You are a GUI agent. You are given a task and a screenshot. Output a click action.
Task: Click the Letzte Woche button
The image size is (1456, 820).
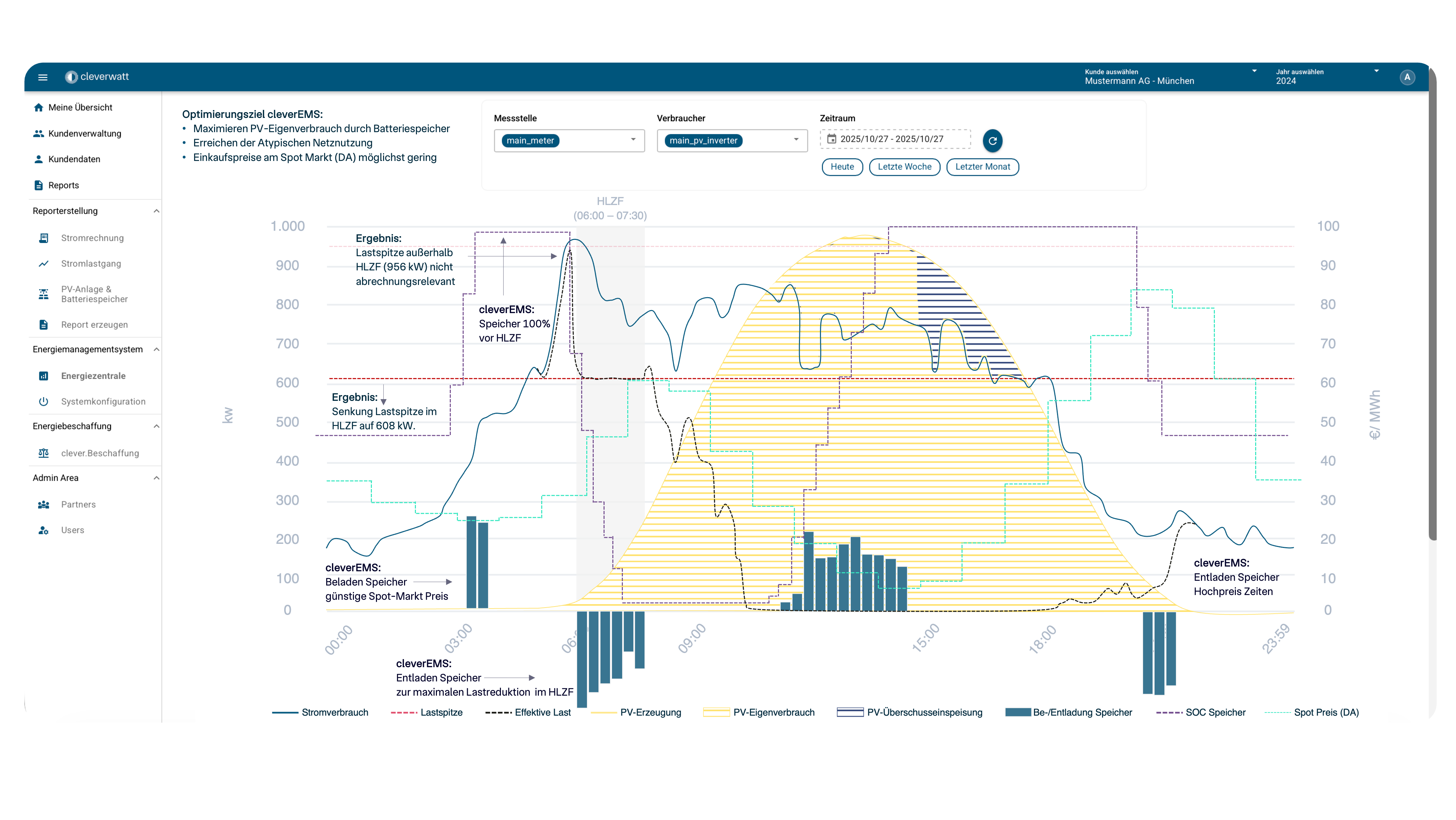click(x=904, y=167)
